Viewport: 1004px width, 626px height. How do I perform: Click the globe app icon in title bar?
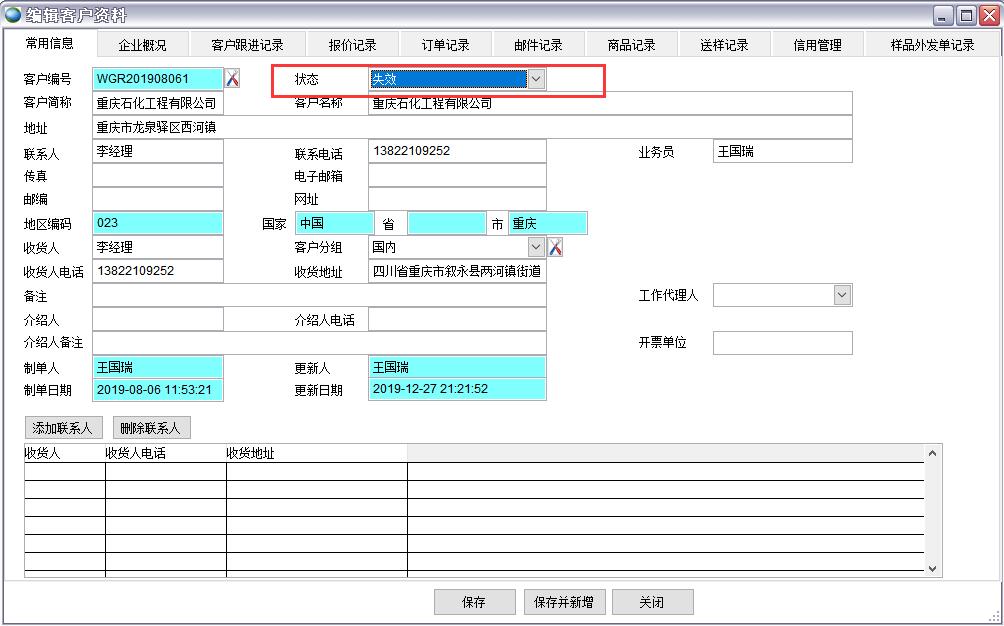tap(13, 15)
